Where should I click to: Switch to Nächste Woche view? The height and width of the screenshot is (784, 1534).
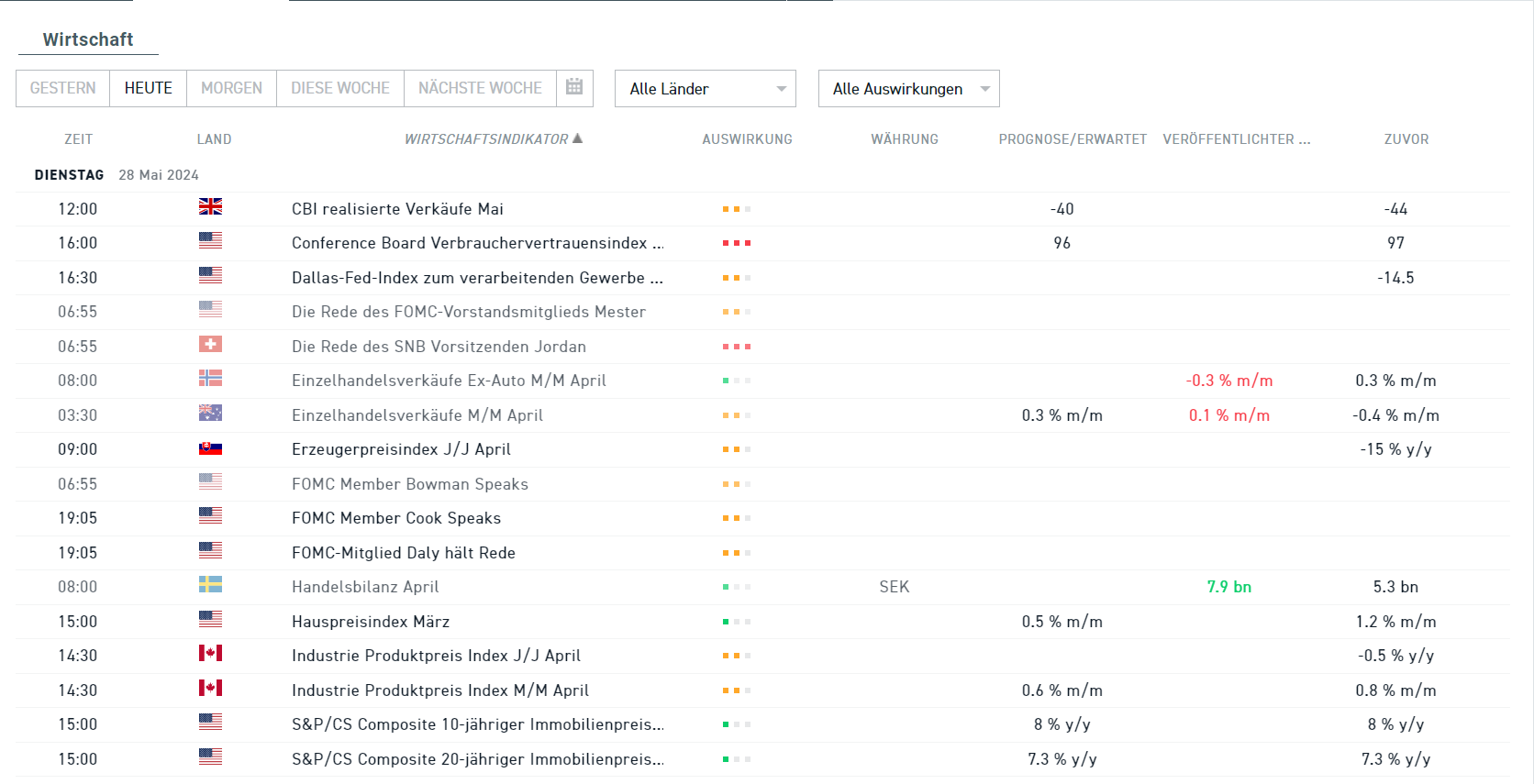tap(480, 88)
